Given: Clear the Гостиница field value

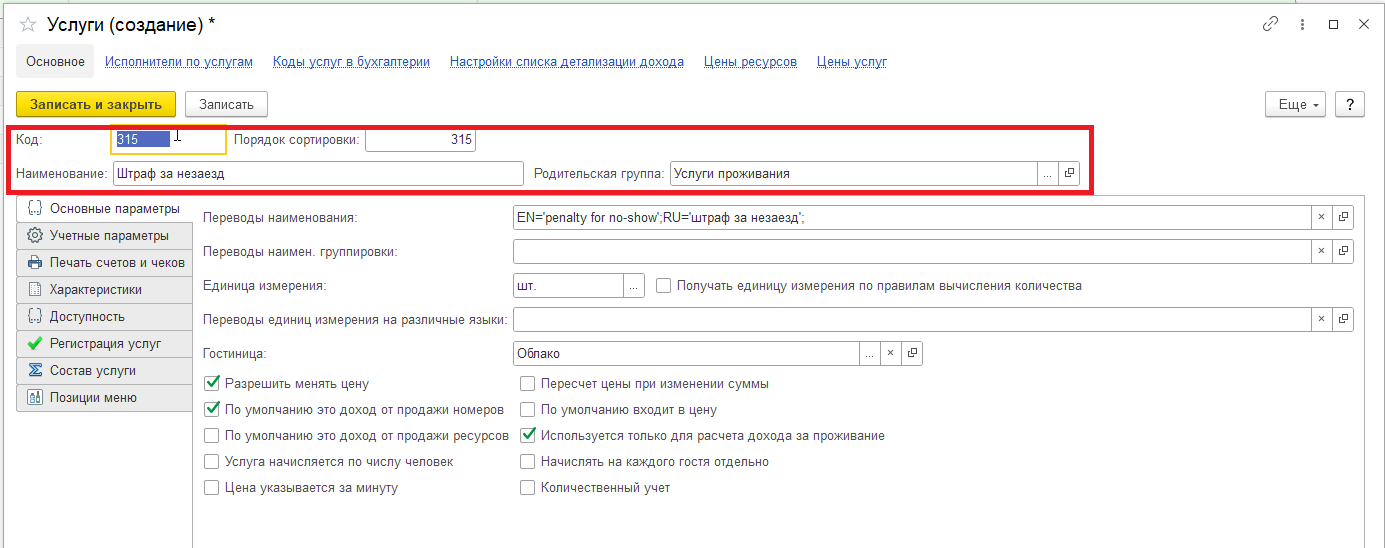Looking at the screenshot, I should pyautogui.click(x=890, y=353).
